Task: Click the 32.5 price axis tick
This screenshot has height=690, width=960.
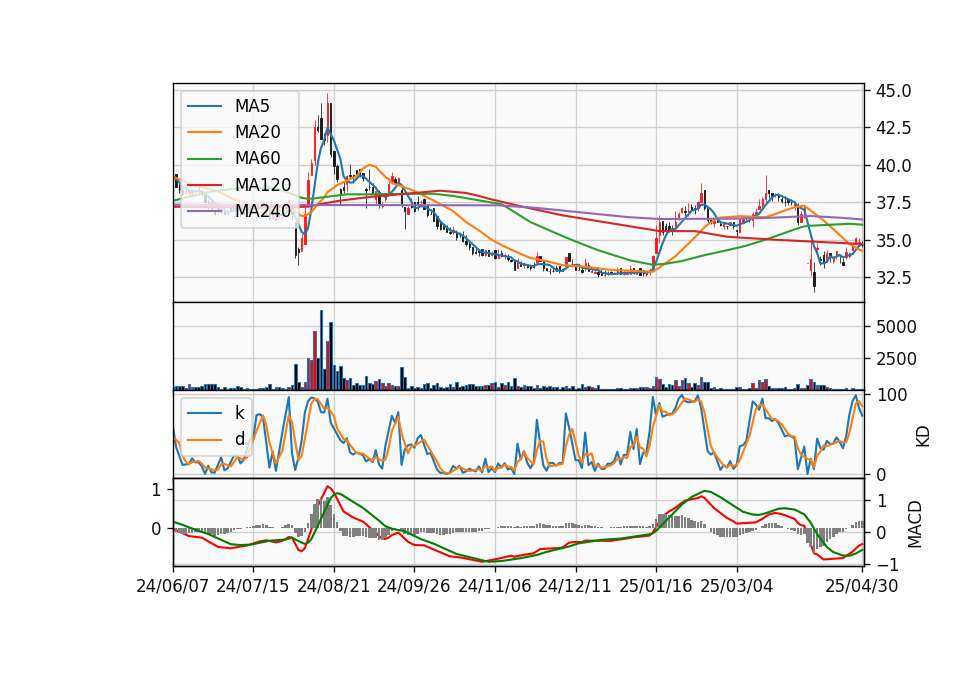Action: pos(894,278)
